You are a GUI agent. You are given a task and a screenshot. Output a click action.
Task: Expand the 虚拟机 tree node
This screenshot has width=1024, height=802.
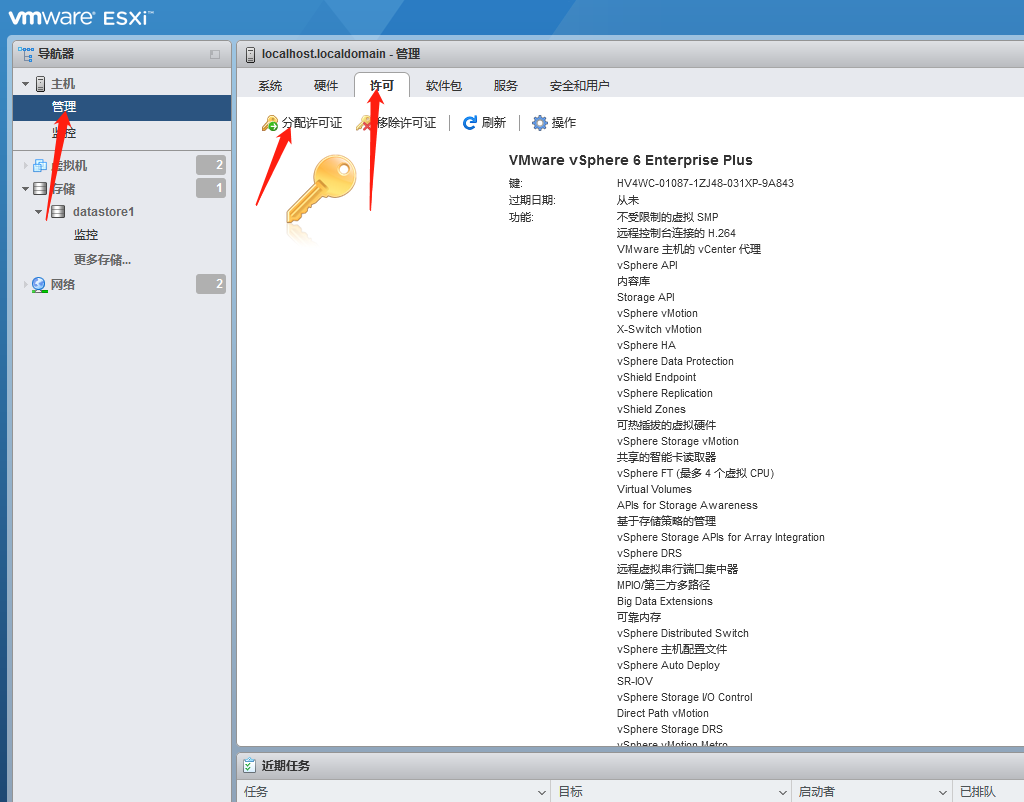[25, 165]
